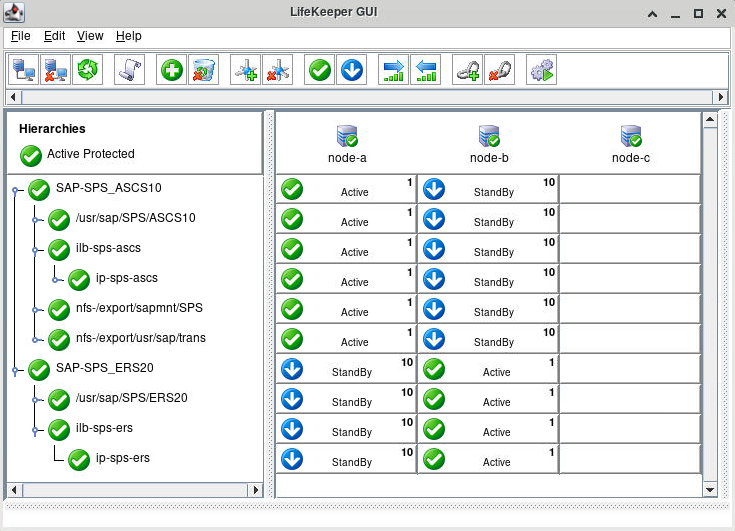Image resolution: width=735 pixels, height=531 pixels.
Task: Collapse the ilb-sps-ers tree node
Action: pyautogui.click(x=35, y=430)
